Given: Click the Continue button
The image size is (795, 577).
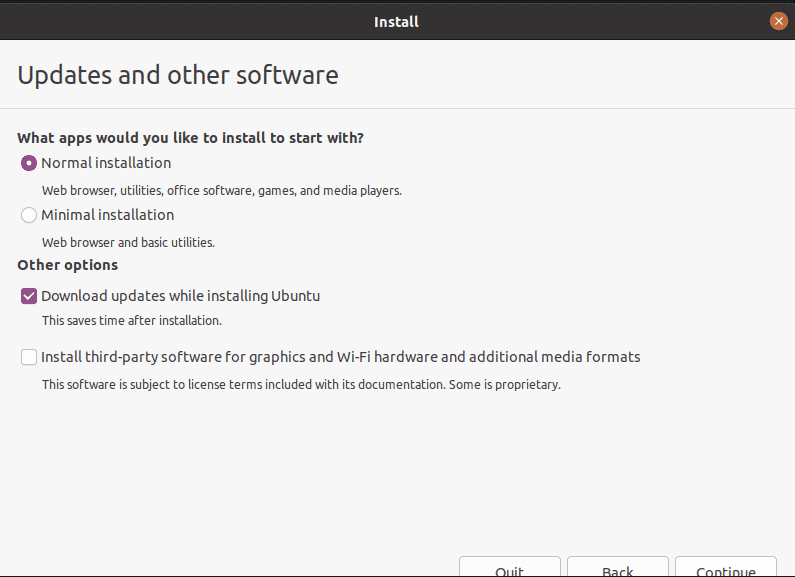Looking at the screenshot, I should coord(726,568).
